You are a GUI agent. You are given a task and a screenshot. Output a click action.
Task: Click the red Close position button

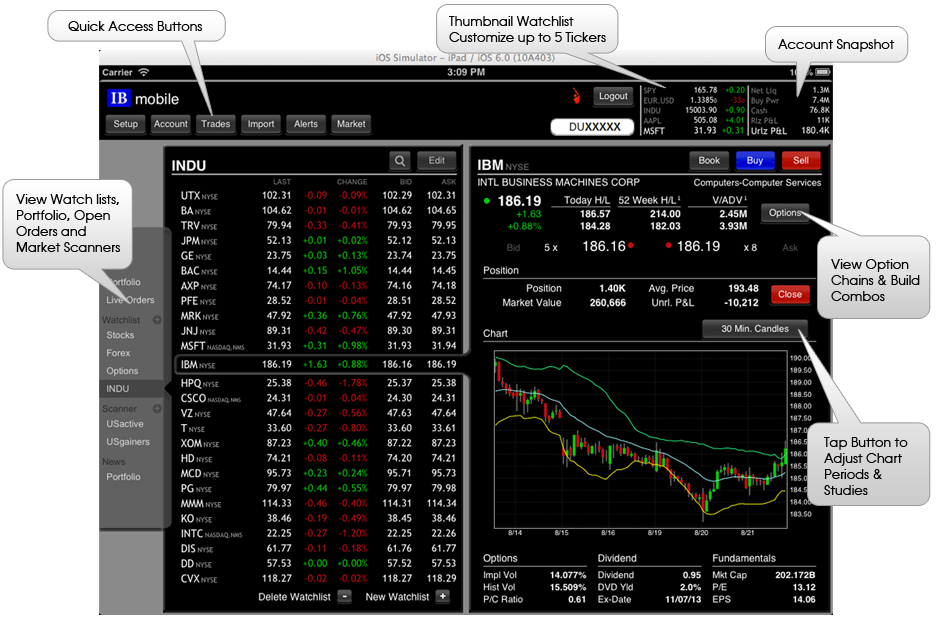coord(790,294)
